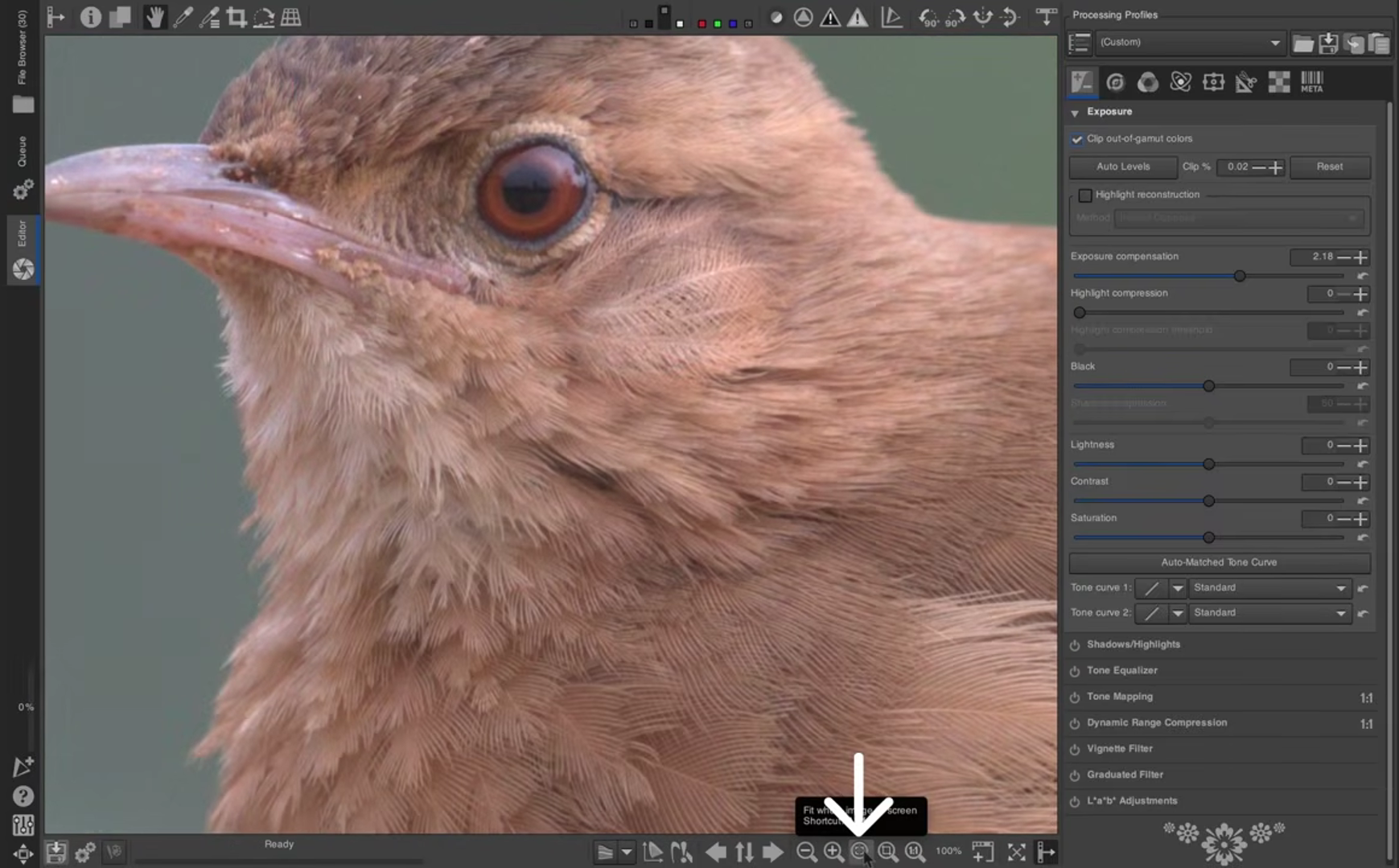1399x868 pixels.
Task: Enable the Vignette Filter power toggle
Action: (x=1075, y=750)
